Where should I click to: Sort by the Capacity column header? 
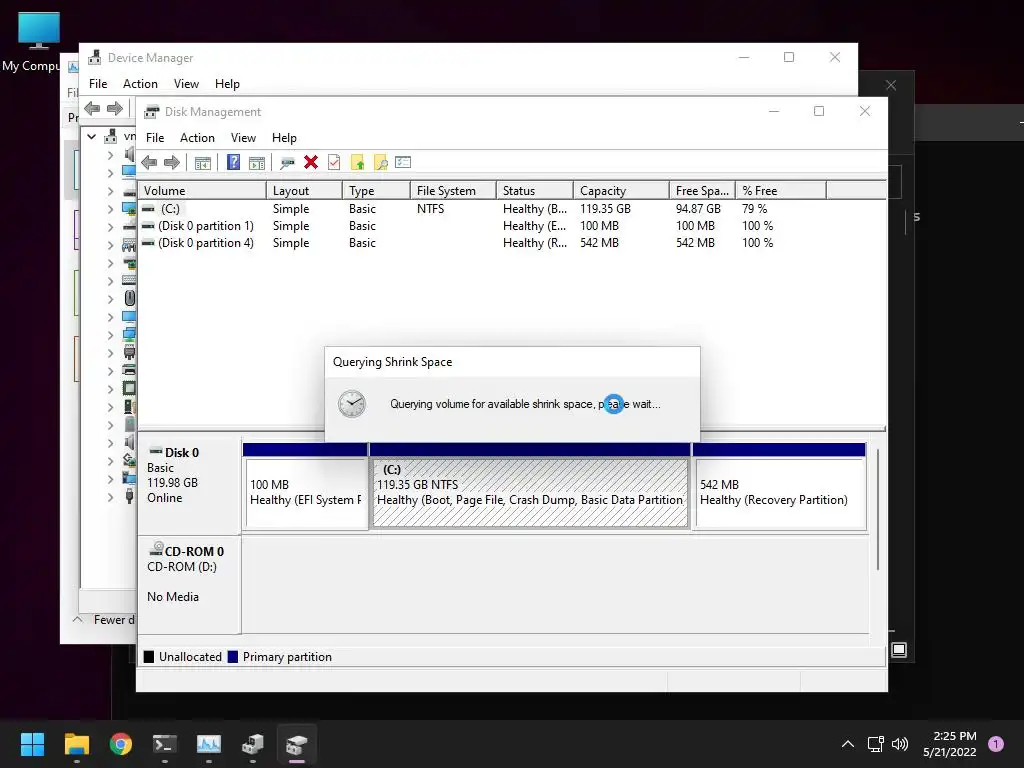click(621, 191)
